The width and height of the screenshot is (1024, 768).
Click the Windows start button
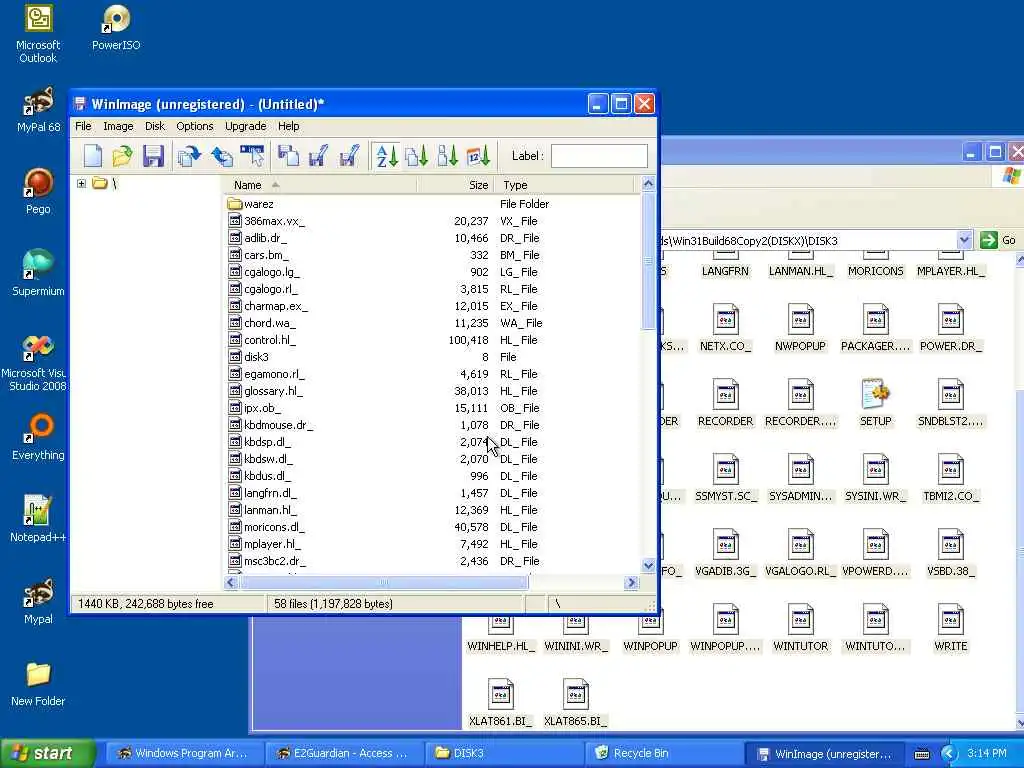(x=47, y=753)
